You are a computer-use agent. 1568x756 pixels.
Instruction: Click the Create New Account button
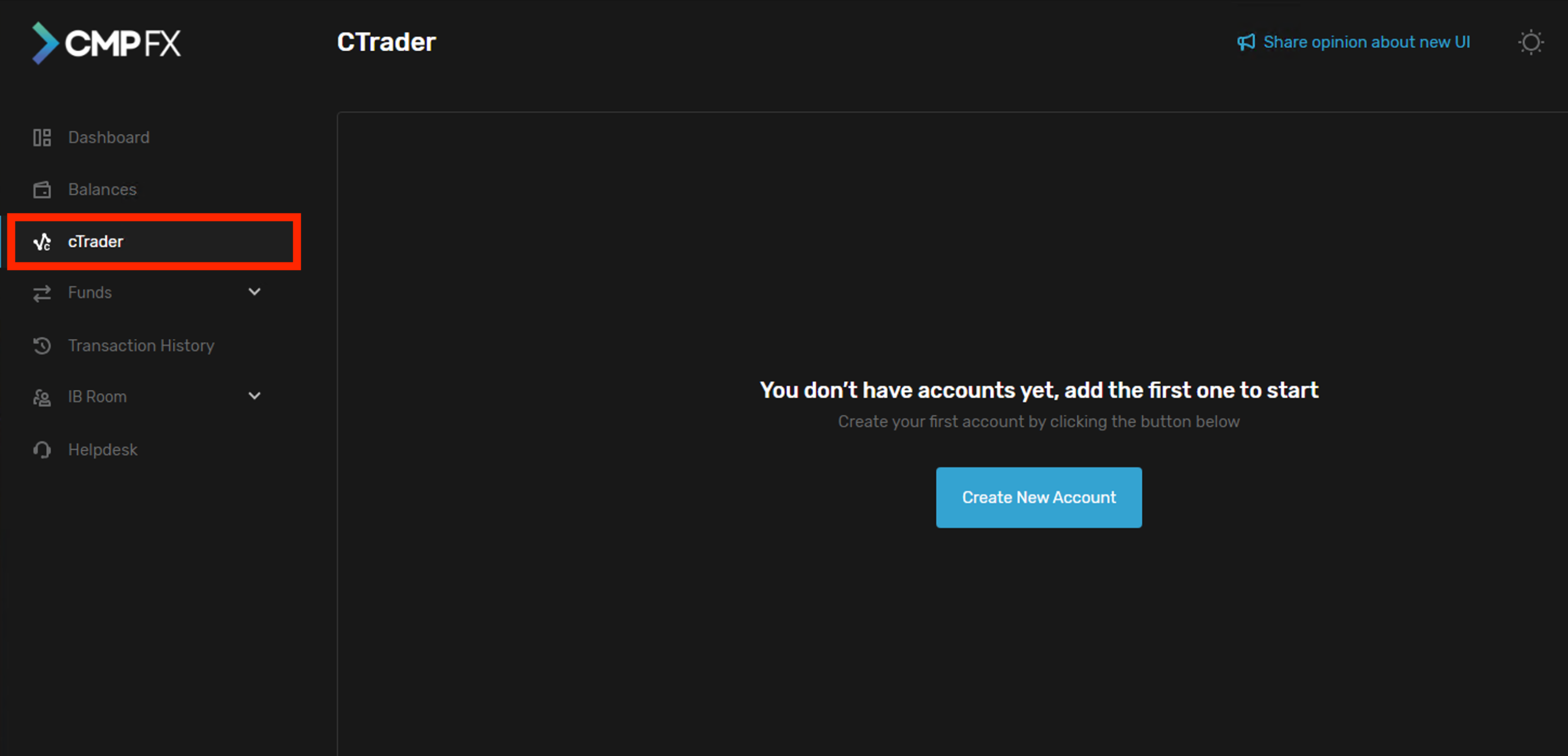[1038, 497]
